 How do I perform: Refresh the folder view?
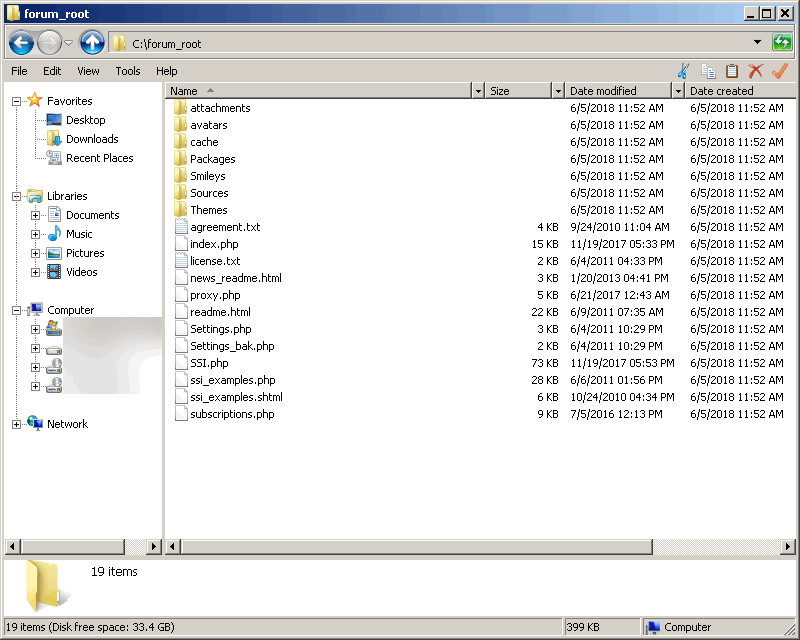(782, 43)
